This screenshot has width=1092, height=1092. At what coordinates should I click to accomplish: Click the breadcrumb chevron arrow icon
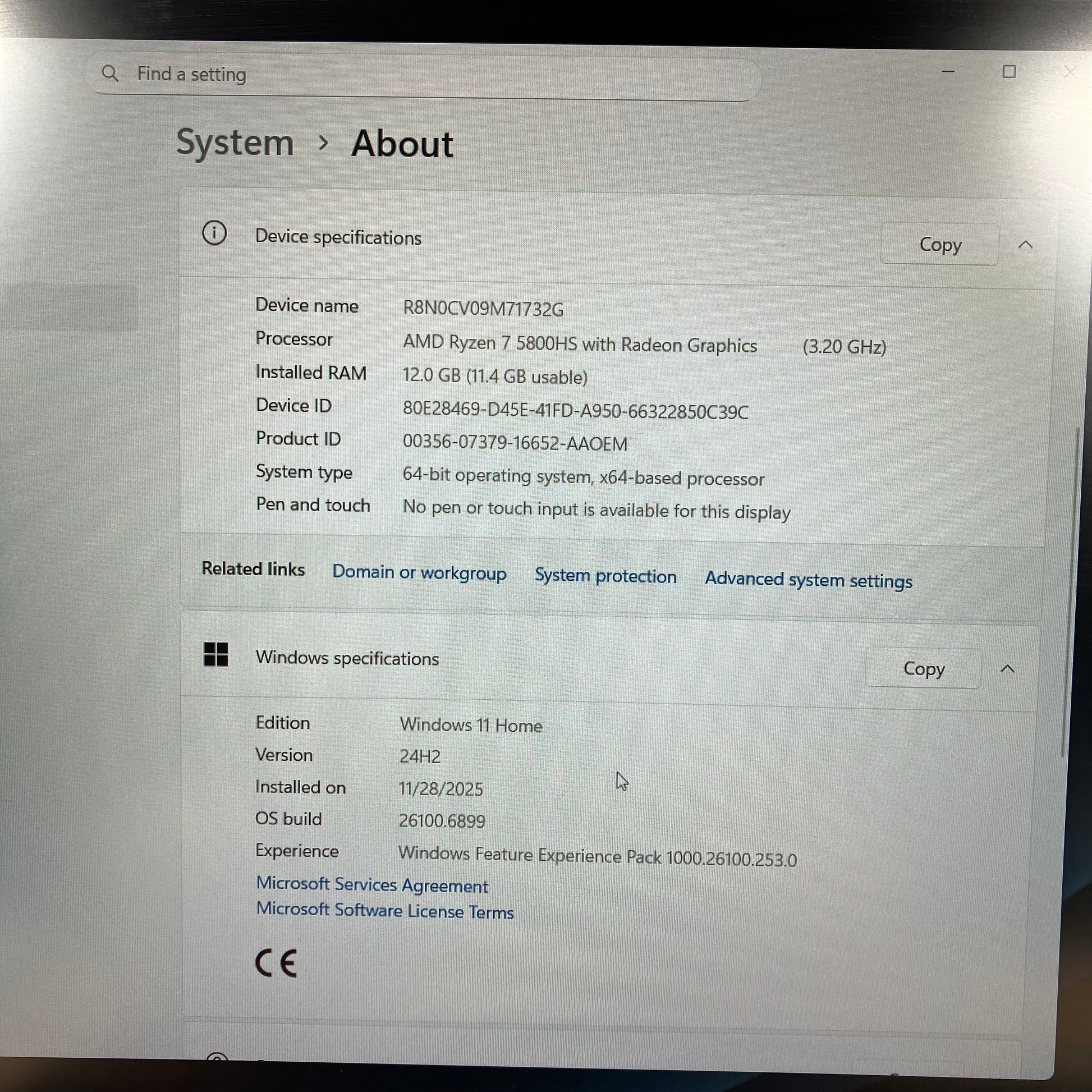click(x=323, y=143)
